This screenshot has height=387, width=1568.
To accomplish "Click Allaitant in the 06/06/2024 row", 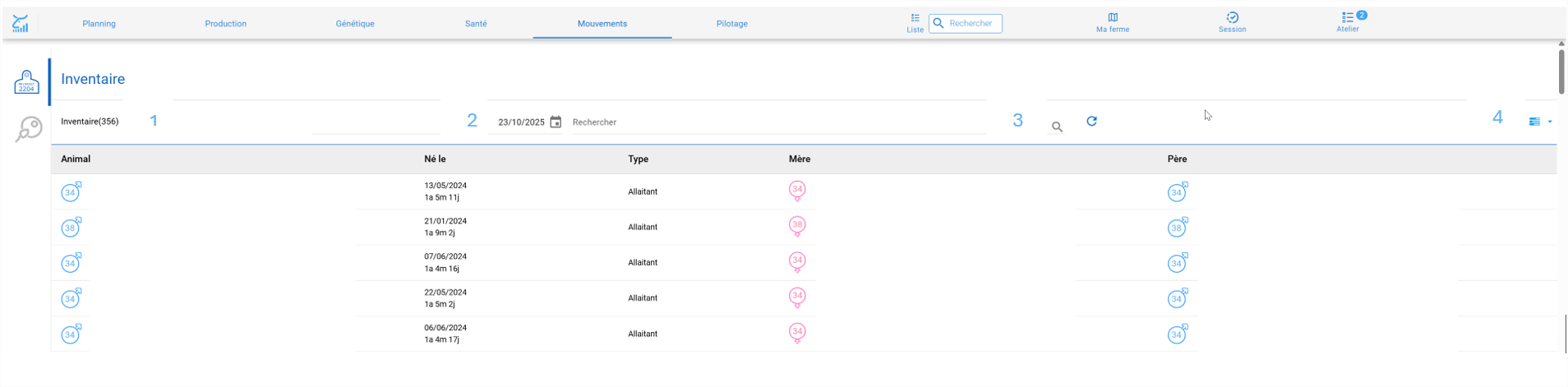I will click(x=643, y=334).
